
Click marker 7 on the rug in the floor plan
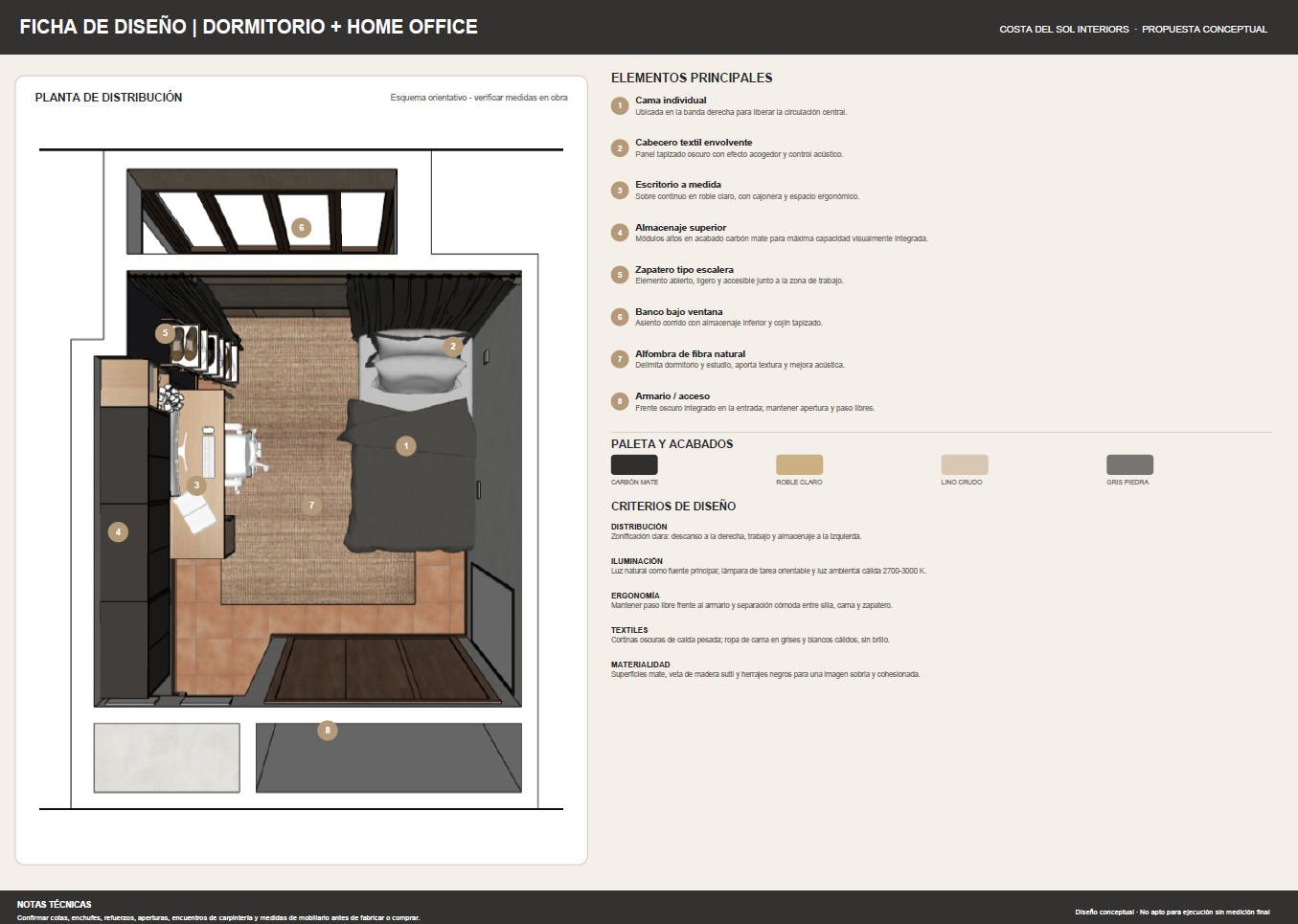[x=311, y=505]
